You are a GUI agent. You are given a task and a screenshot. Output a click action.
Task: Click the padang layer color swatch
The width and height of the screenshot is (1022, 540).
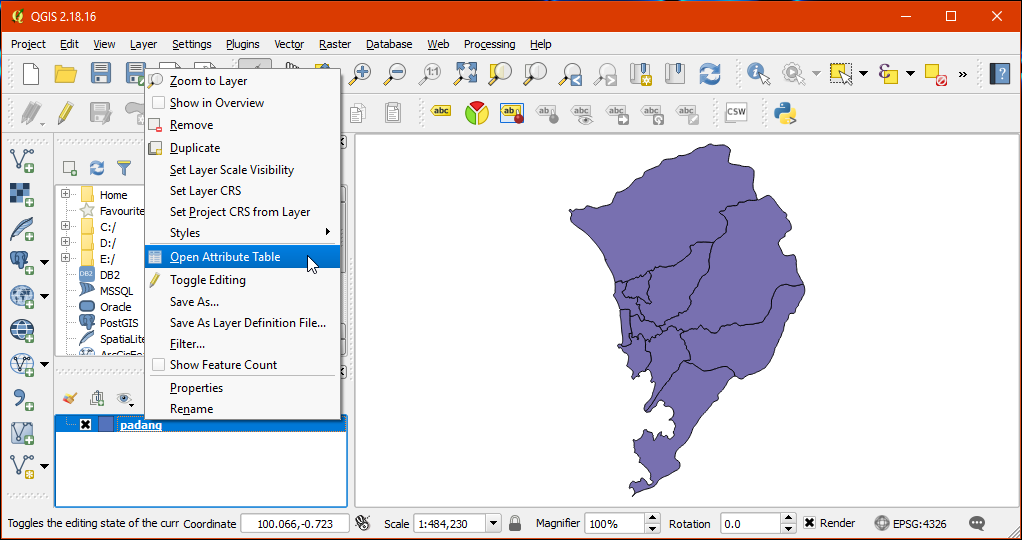click(x=106, y=425)
